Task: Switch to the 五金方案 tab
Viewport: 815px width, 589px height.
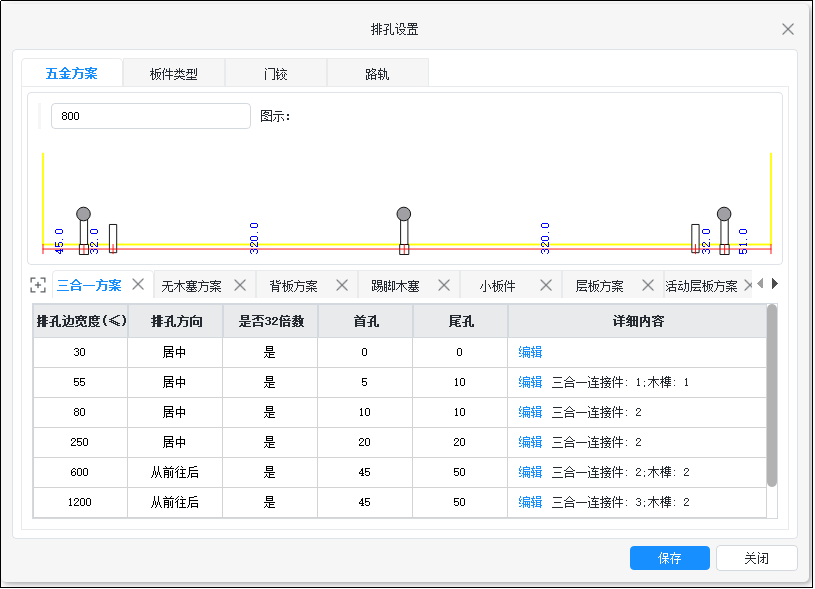Action: (72, 73)
